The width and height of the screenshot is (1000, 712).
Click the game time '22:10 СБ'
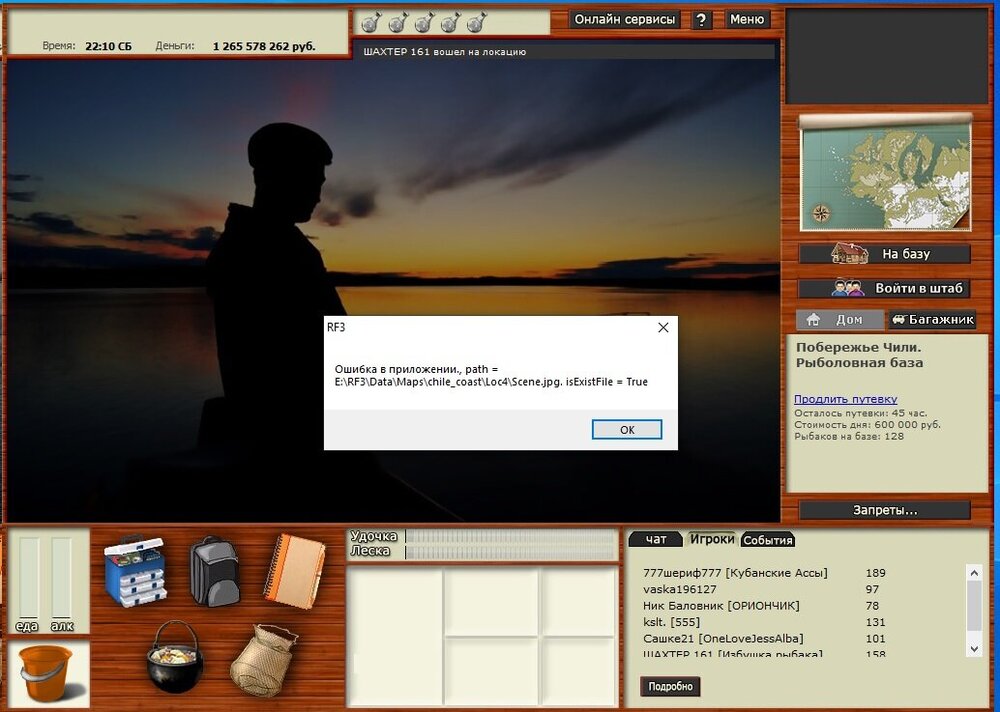coord(108,46)
